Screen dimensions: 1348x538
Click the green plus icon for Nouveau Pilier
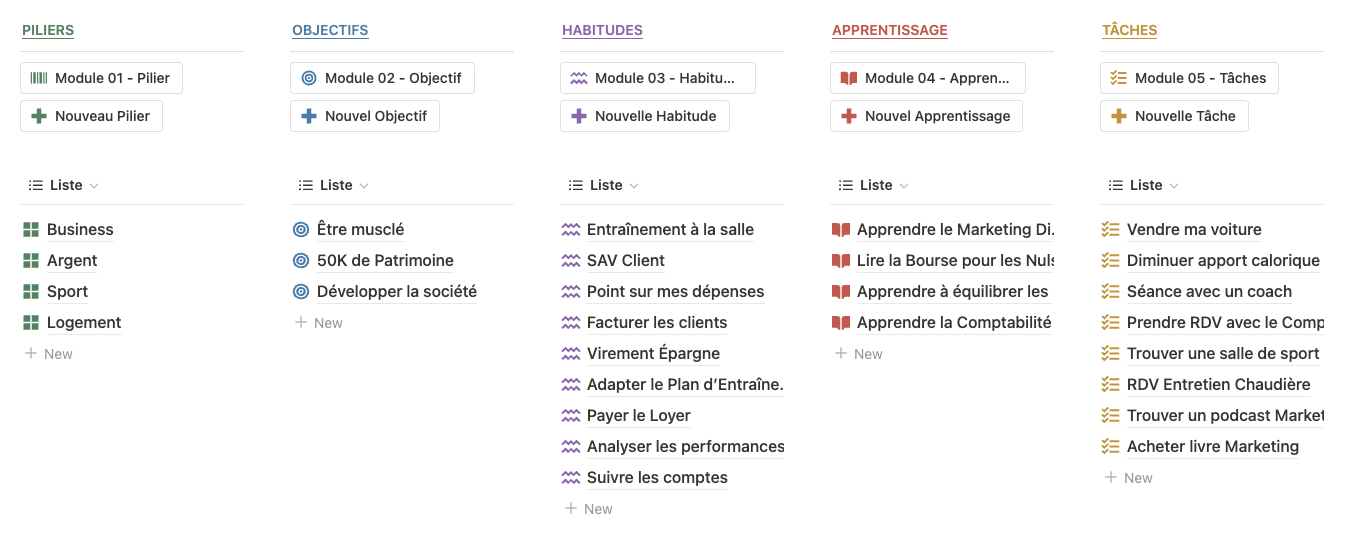click(x=39, y=116)
